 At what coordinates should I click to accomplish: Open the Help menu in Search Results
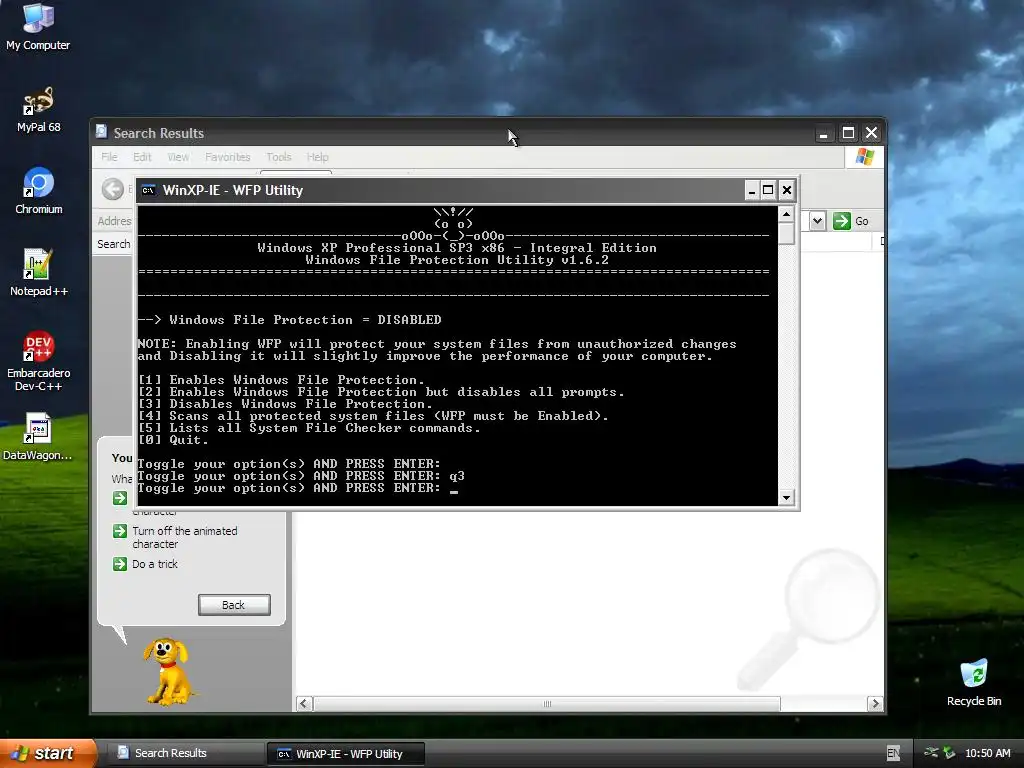coord(317,157)
